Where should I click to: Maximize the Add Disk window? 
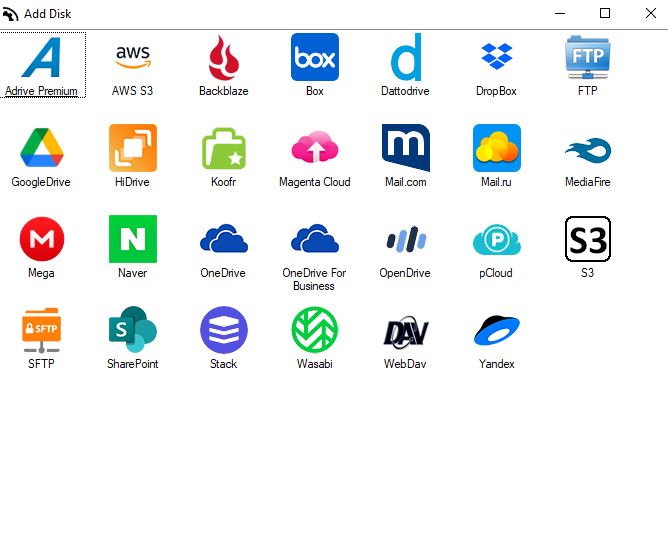[x=605, y=13]
